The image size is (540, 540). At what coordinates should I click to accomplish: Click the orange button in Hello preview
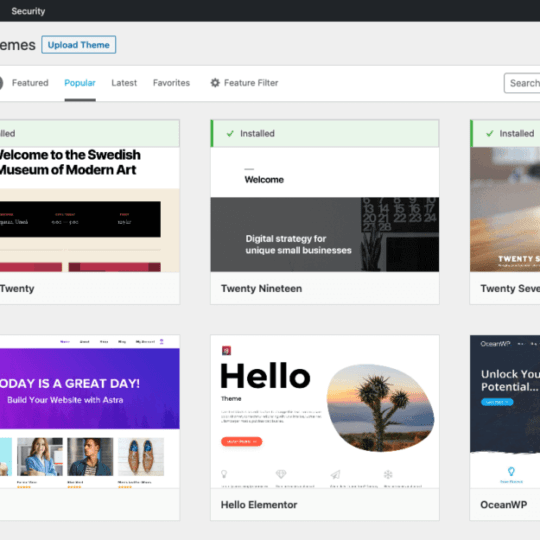tap(241, 441)
